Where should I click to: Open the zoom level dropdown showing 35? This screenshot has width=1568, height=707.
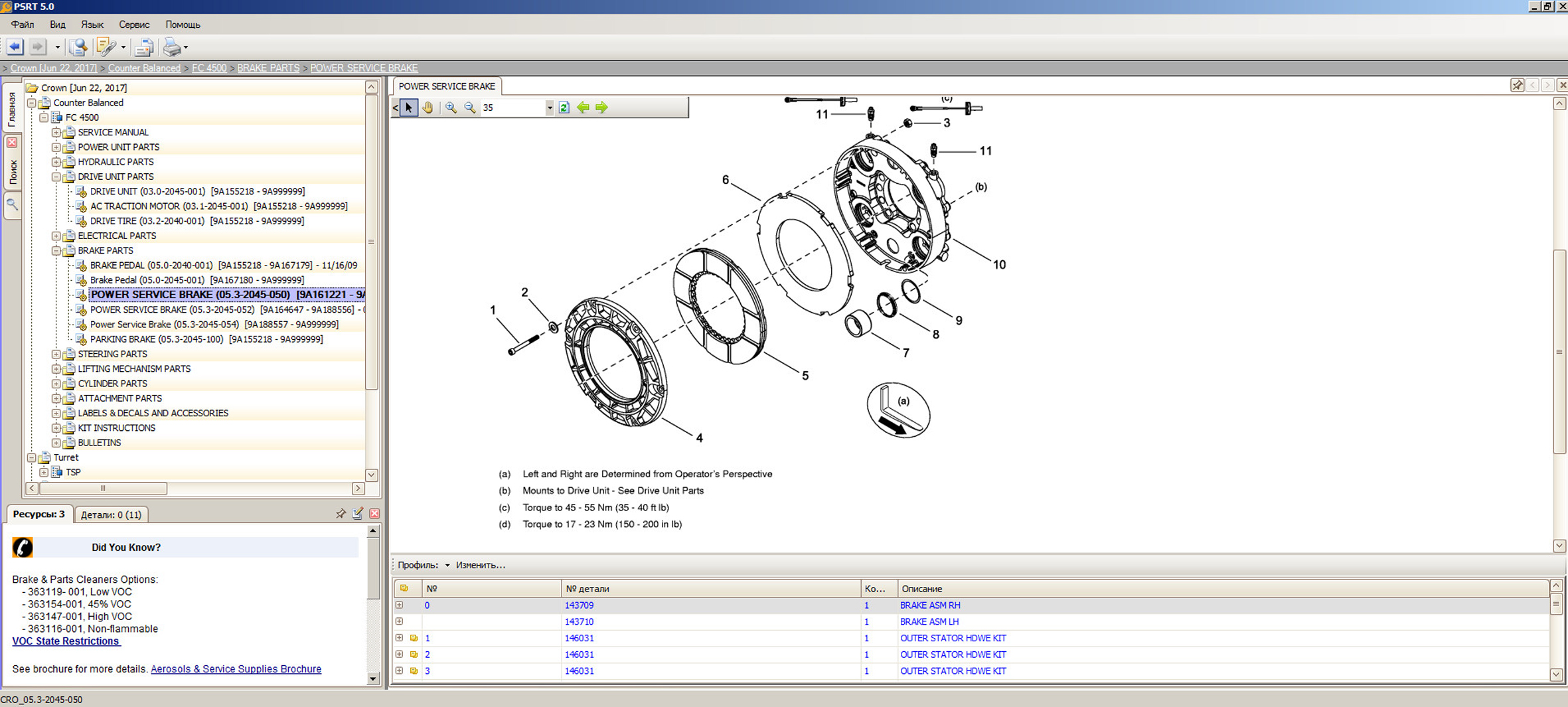(x=549, y=108)
